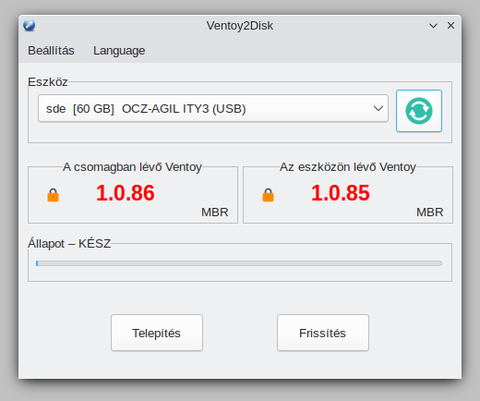Screen dimensions: 480x401
Task: Open the Language menu
Action: pos(119,51)
